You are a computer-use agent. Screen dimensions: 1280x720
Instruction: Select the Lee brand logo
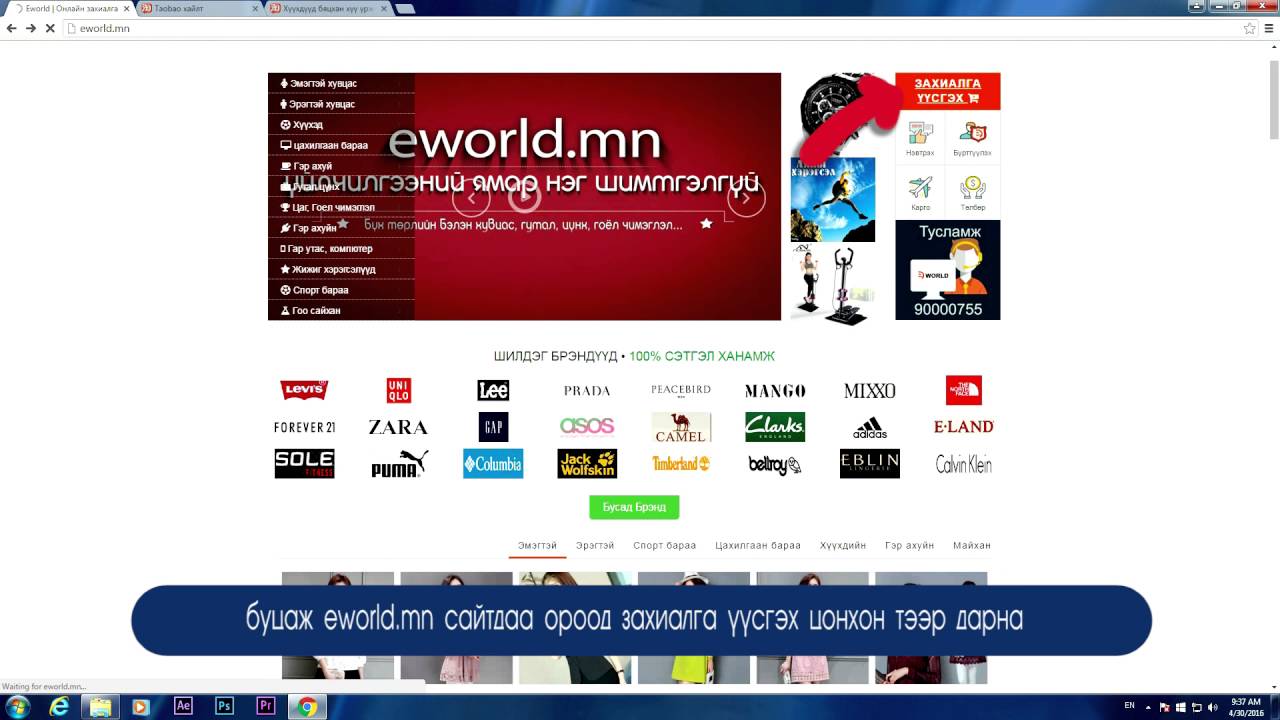[493, 390]
